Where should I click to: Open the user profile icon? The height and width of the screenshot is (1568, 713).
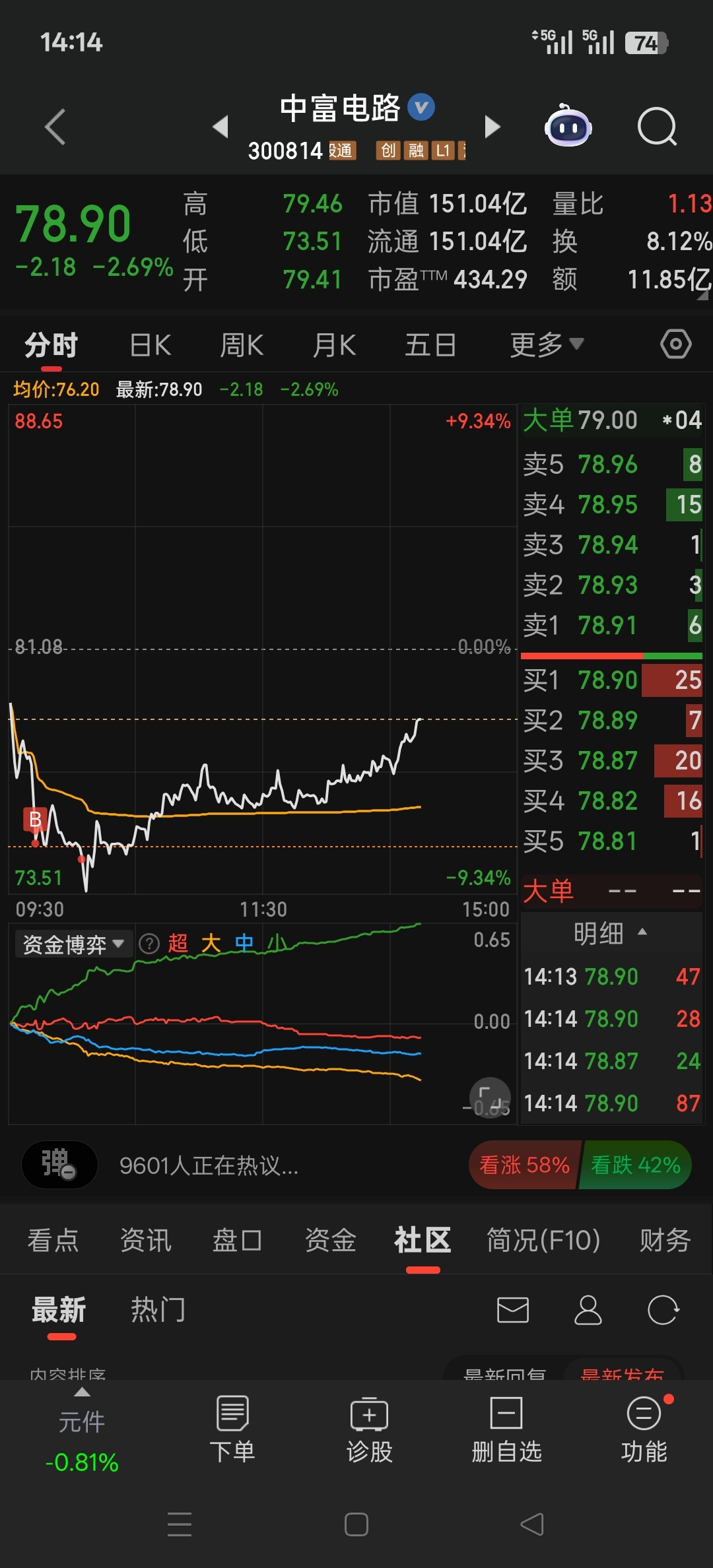[x=588, y=1310]
